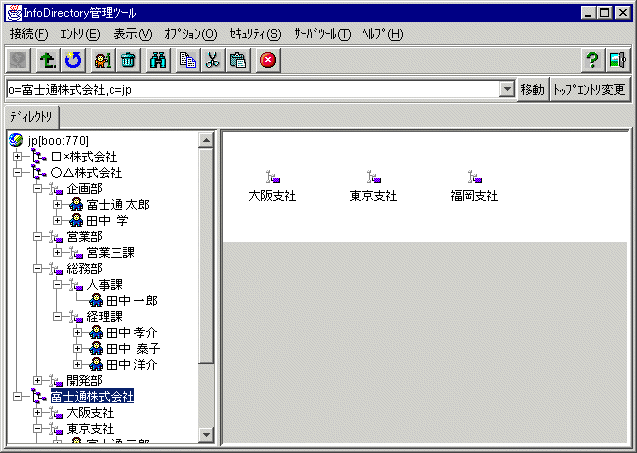Image resolution: width=637 pixels, height=453 pixels.
Task: Select the ディレクトリ tab
Action: click(x=31, y=117)
